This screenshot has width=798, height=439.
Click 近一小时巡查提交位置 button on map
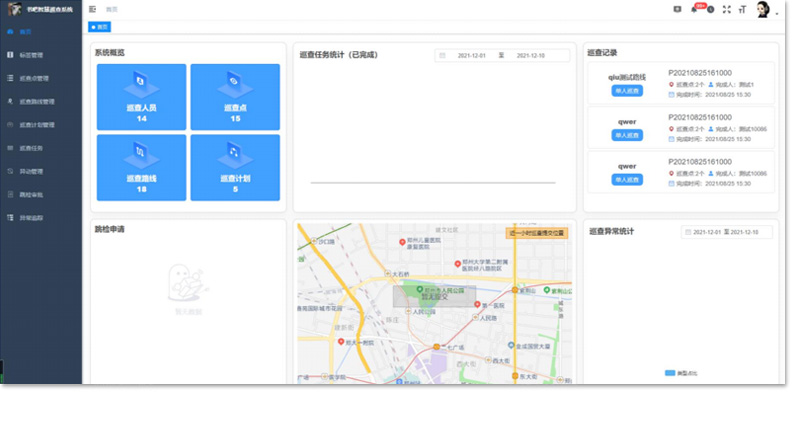(537, 232)
